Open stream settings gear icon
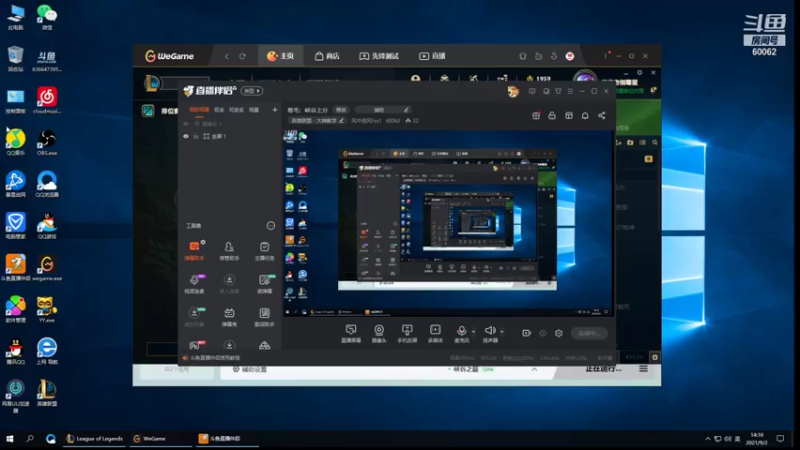 coord(559,333)
